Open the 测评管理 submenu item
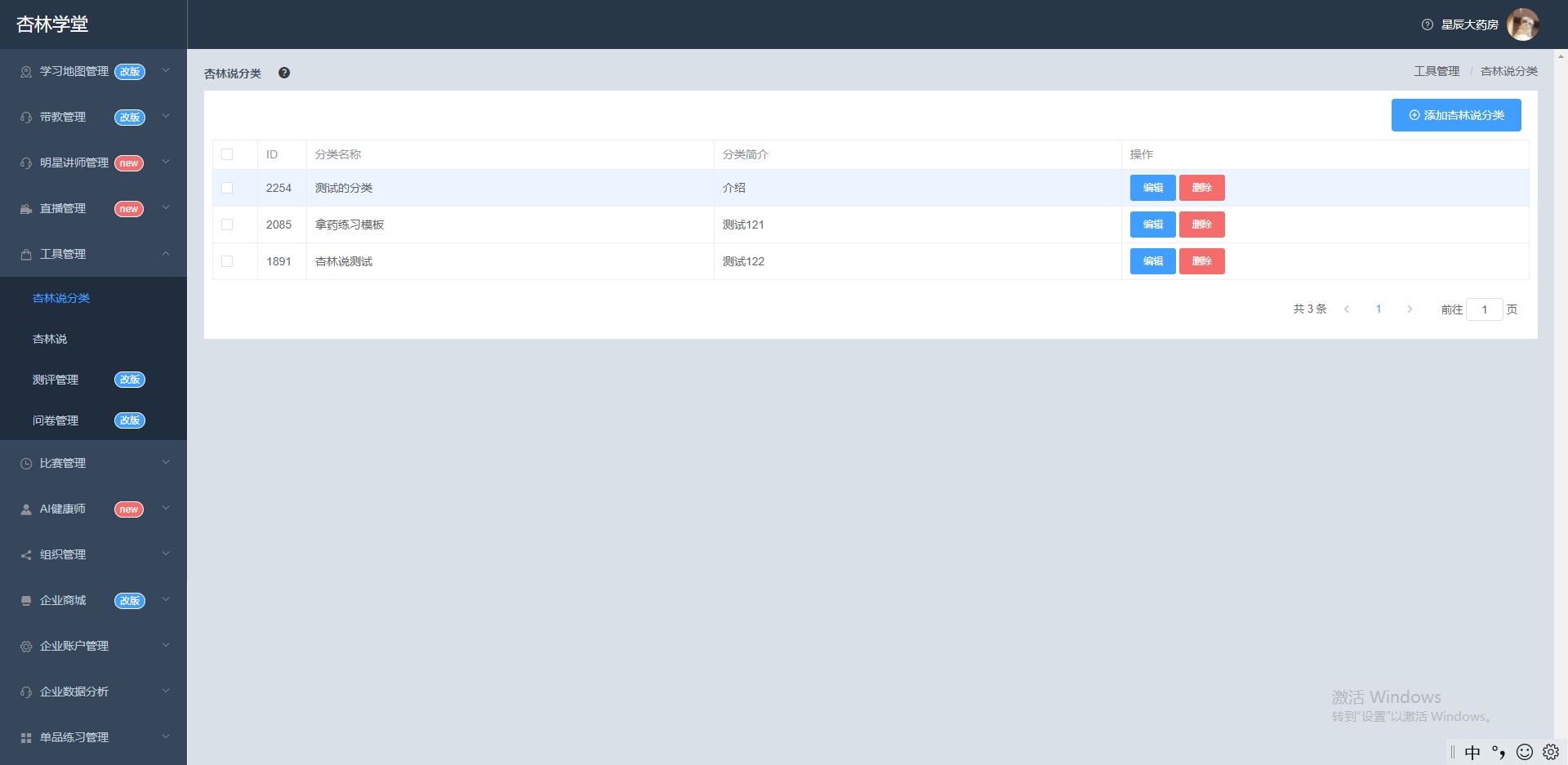 click(x=56, y=380)
